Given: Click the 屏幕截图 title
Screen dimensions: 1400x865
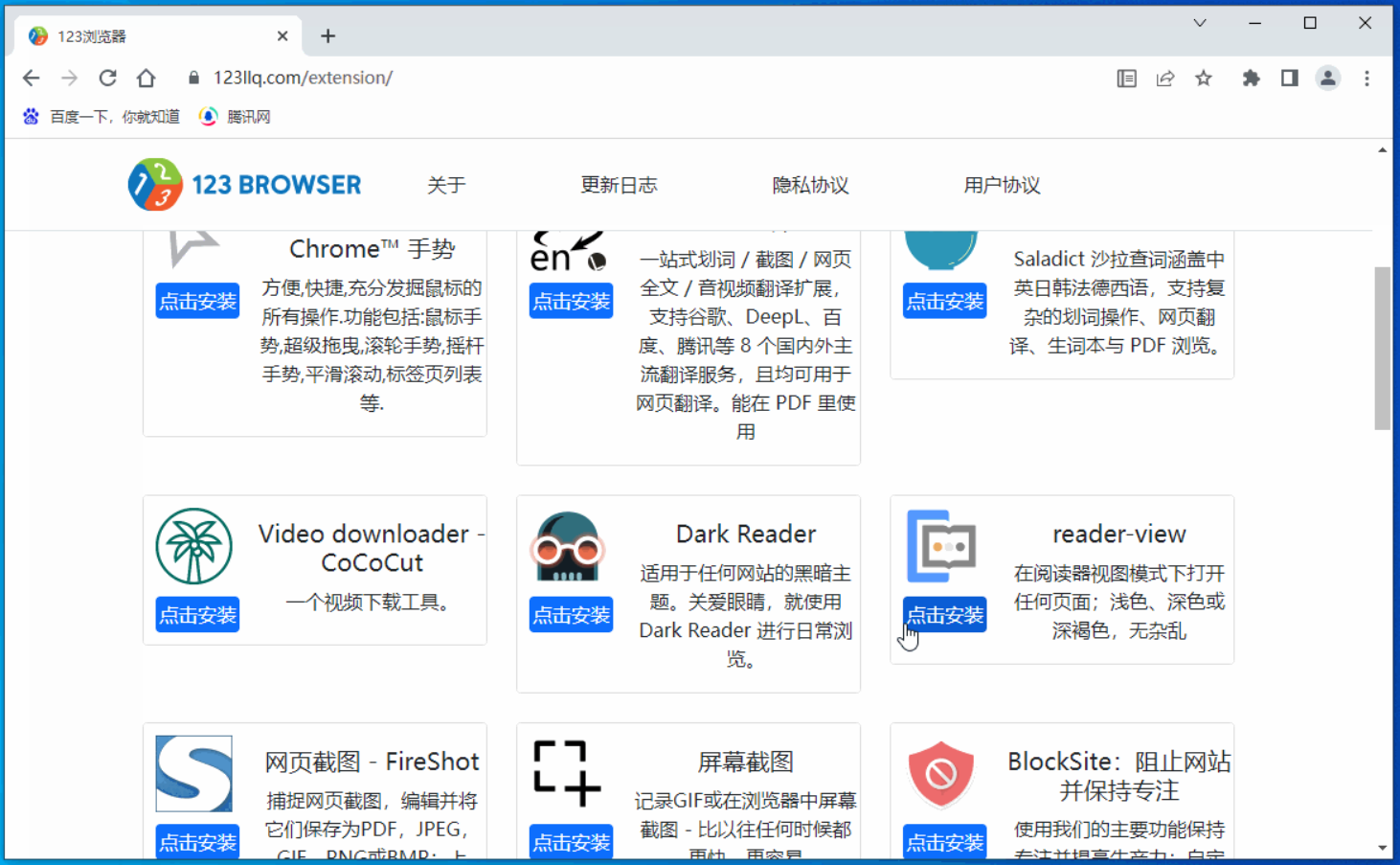Looking at the screenshot, I should (746, 762).
